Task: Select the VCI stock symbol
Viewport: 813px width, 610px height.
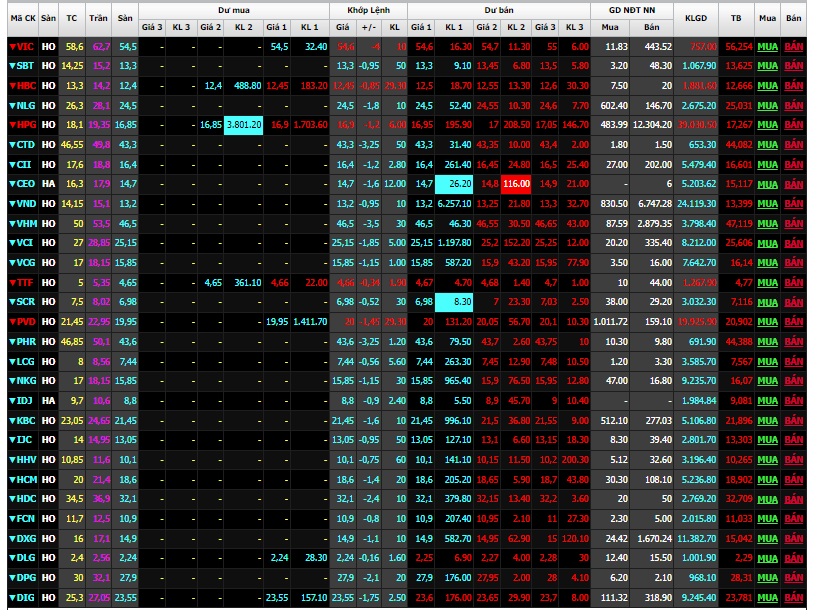Action: click(24, 243)
